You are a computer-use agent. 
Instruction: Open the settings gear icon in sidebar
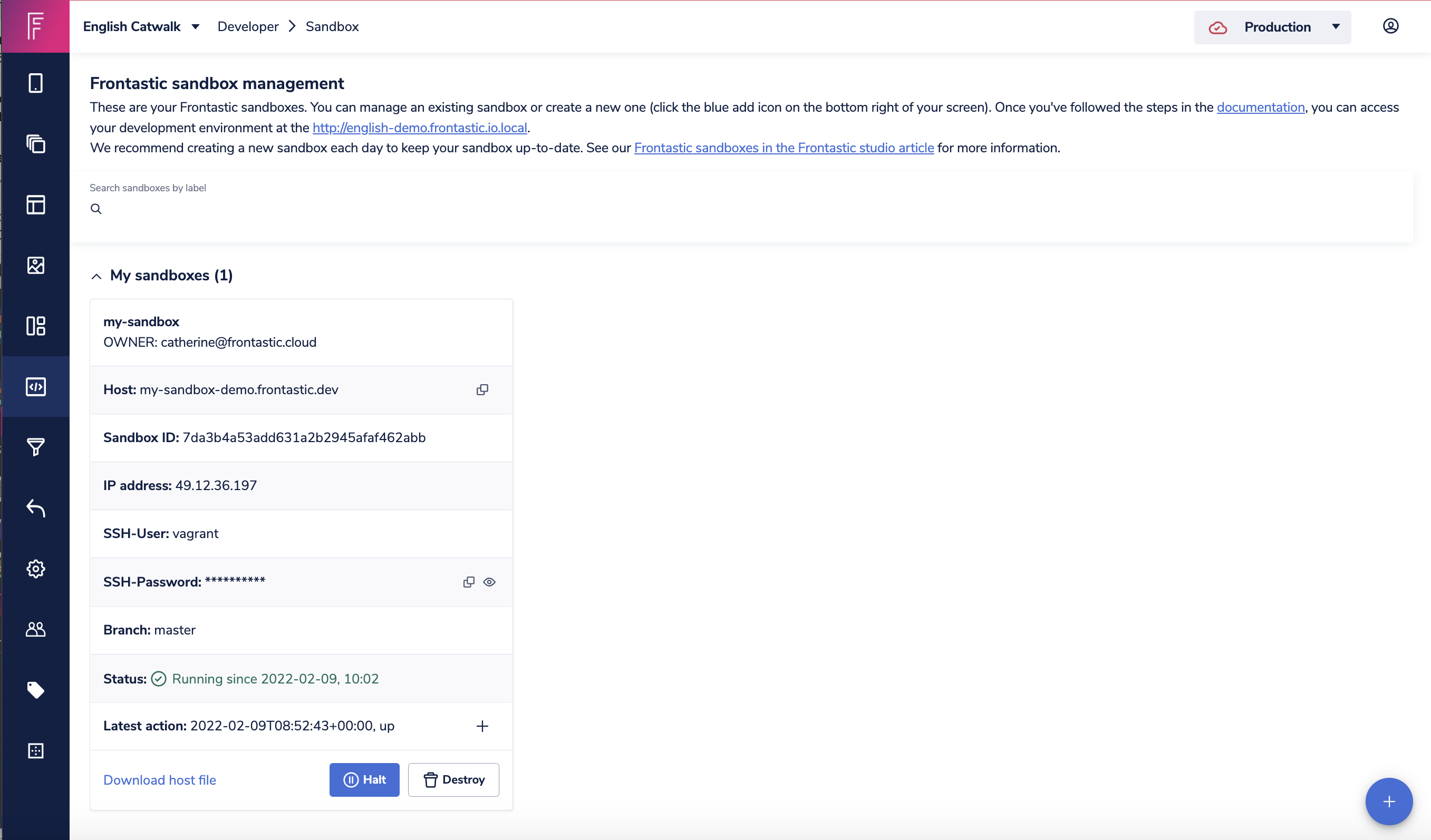pos(35,569)
